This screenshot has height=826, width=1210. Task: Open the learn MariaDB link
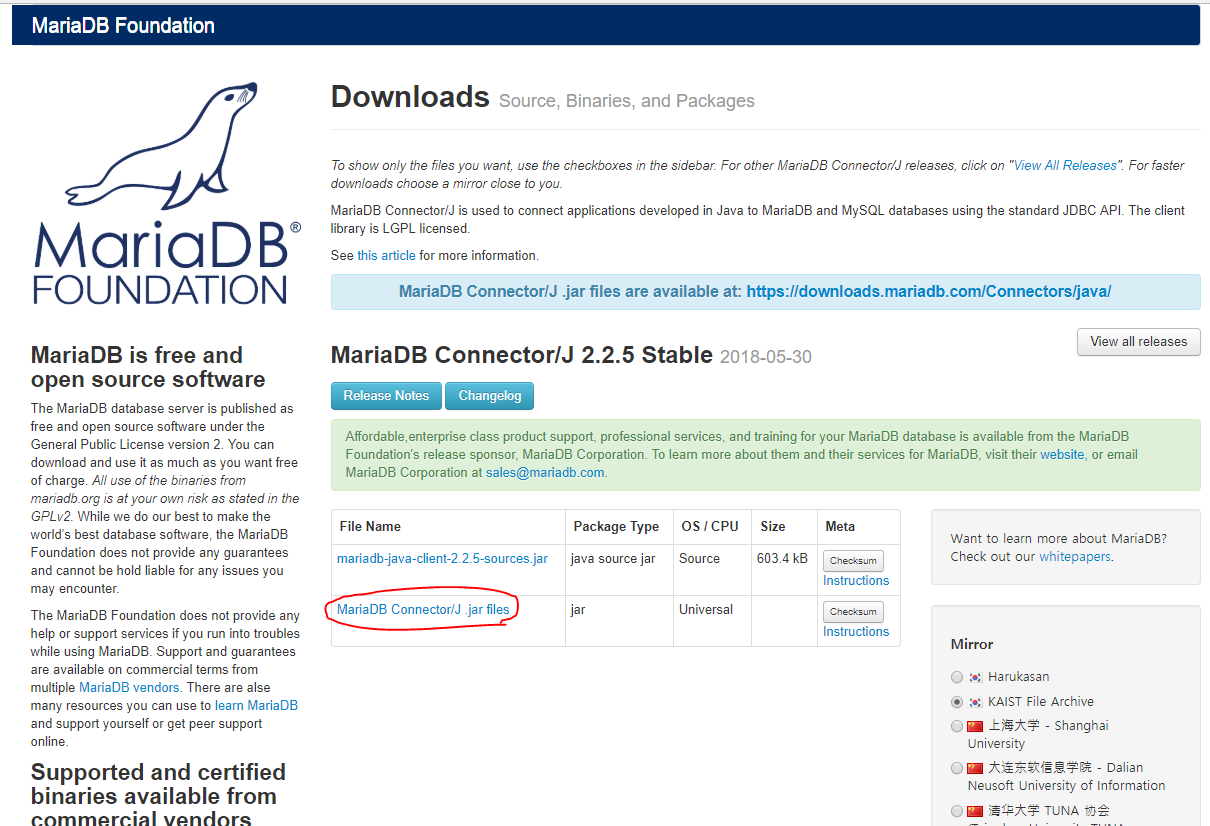click(256, 706)
